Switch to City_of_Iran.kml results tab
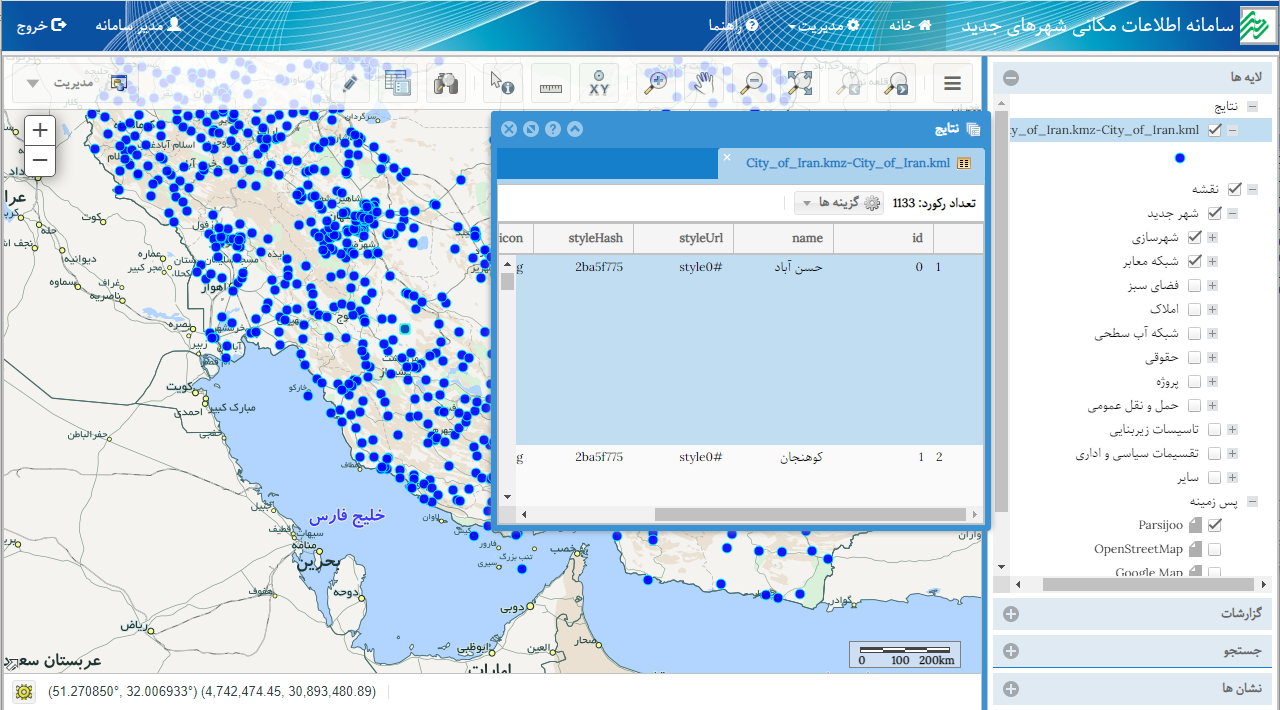 [x=847, y=163]
